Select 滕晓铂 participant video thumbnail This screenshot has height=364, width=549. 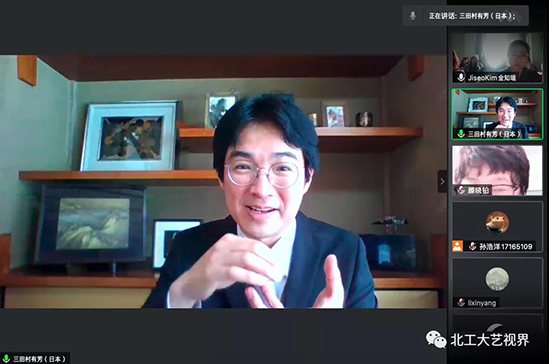(x=497, y=171)
